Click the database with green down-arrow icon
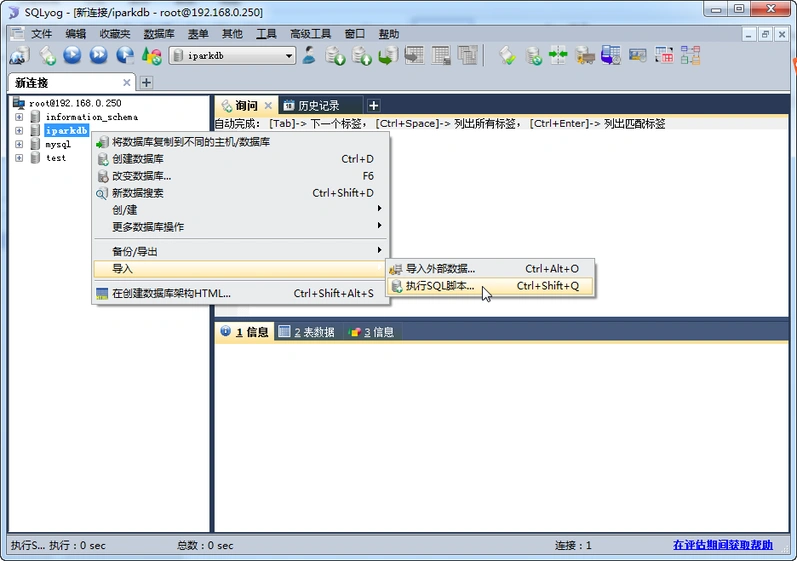 pos(335,55)
